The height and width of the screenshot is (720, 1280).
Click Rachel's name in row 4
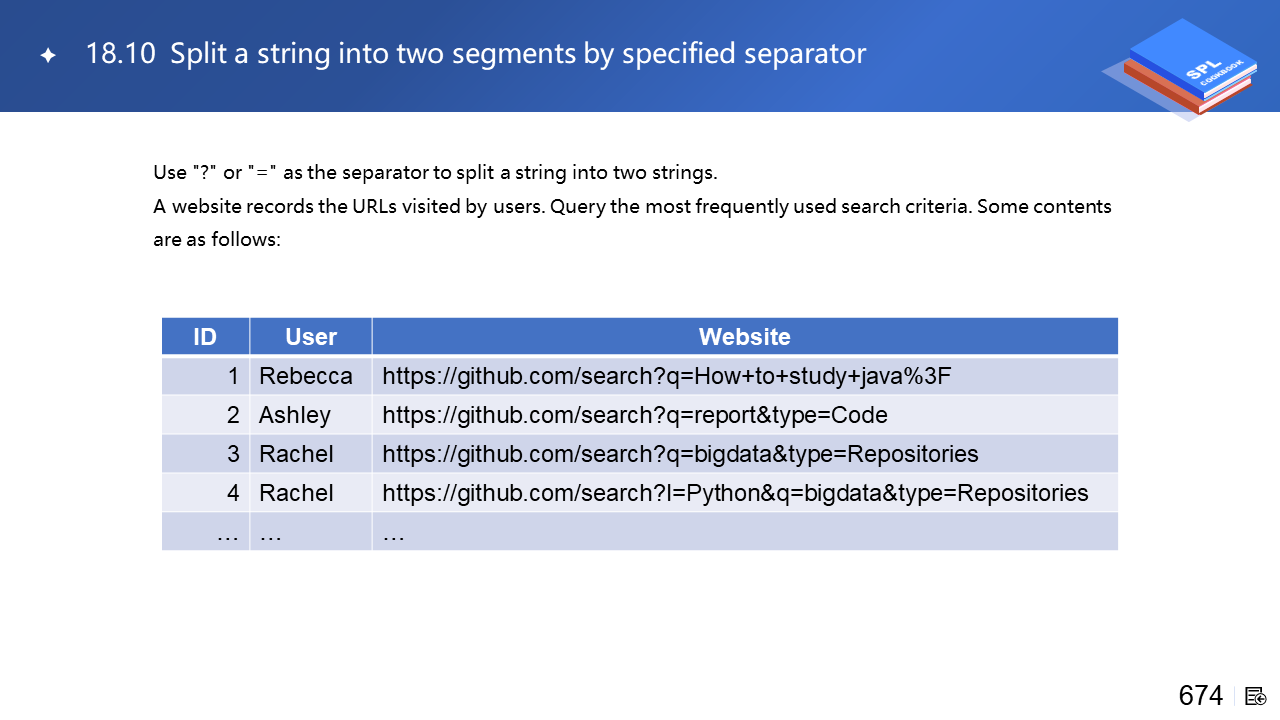297,493
